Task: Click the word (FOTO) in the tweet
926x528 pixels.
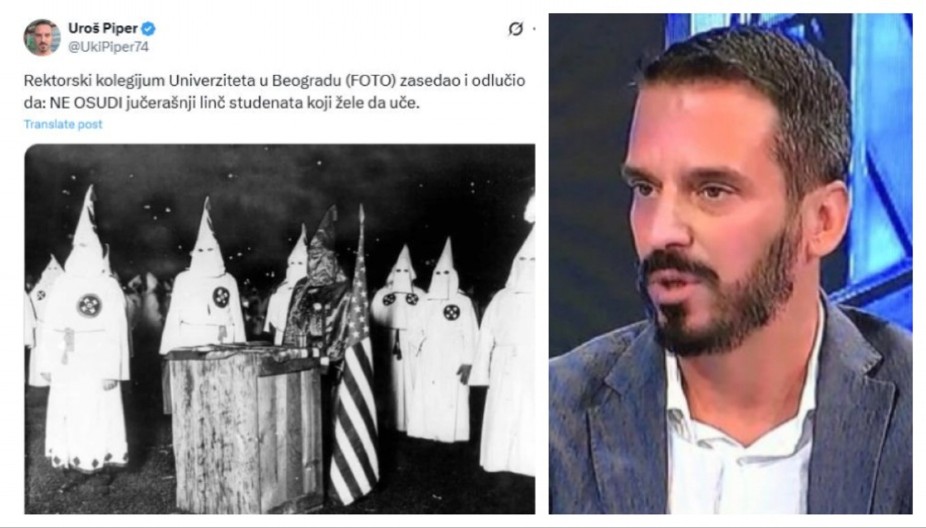Action: pos(371,80)
